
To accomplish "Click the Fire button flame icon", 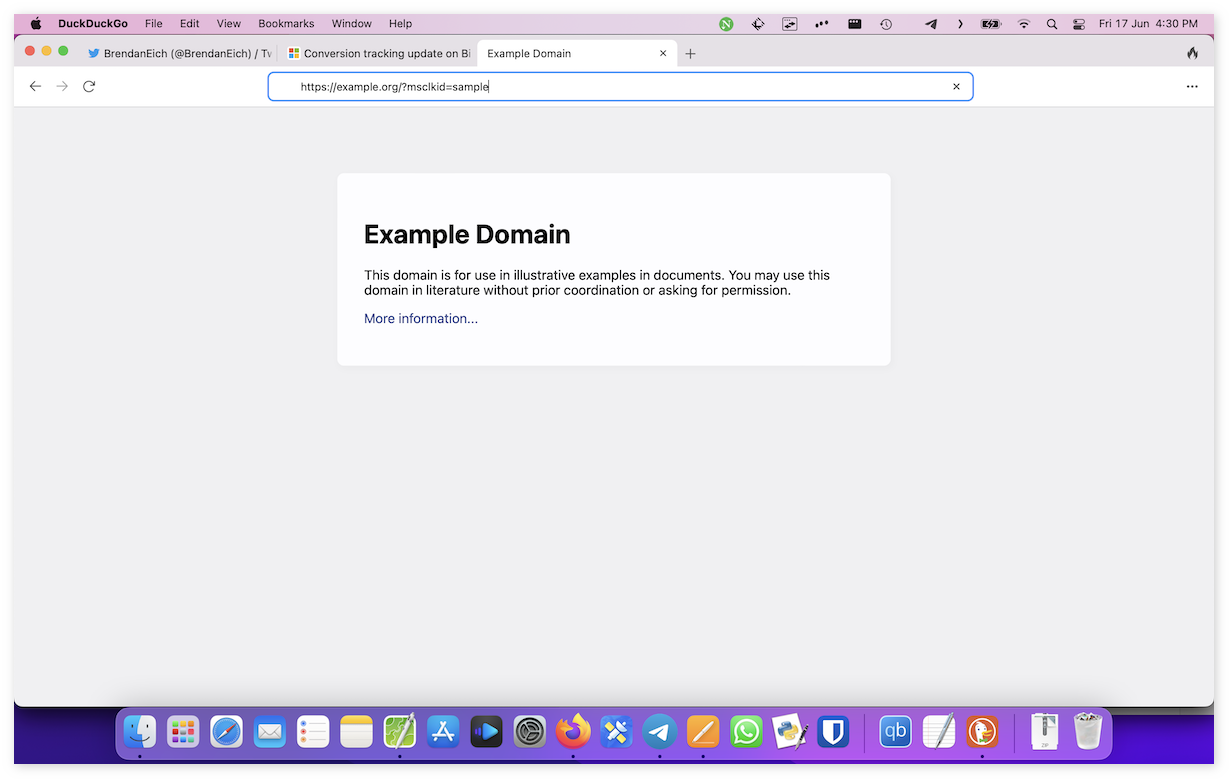I will pos(1192,53).
